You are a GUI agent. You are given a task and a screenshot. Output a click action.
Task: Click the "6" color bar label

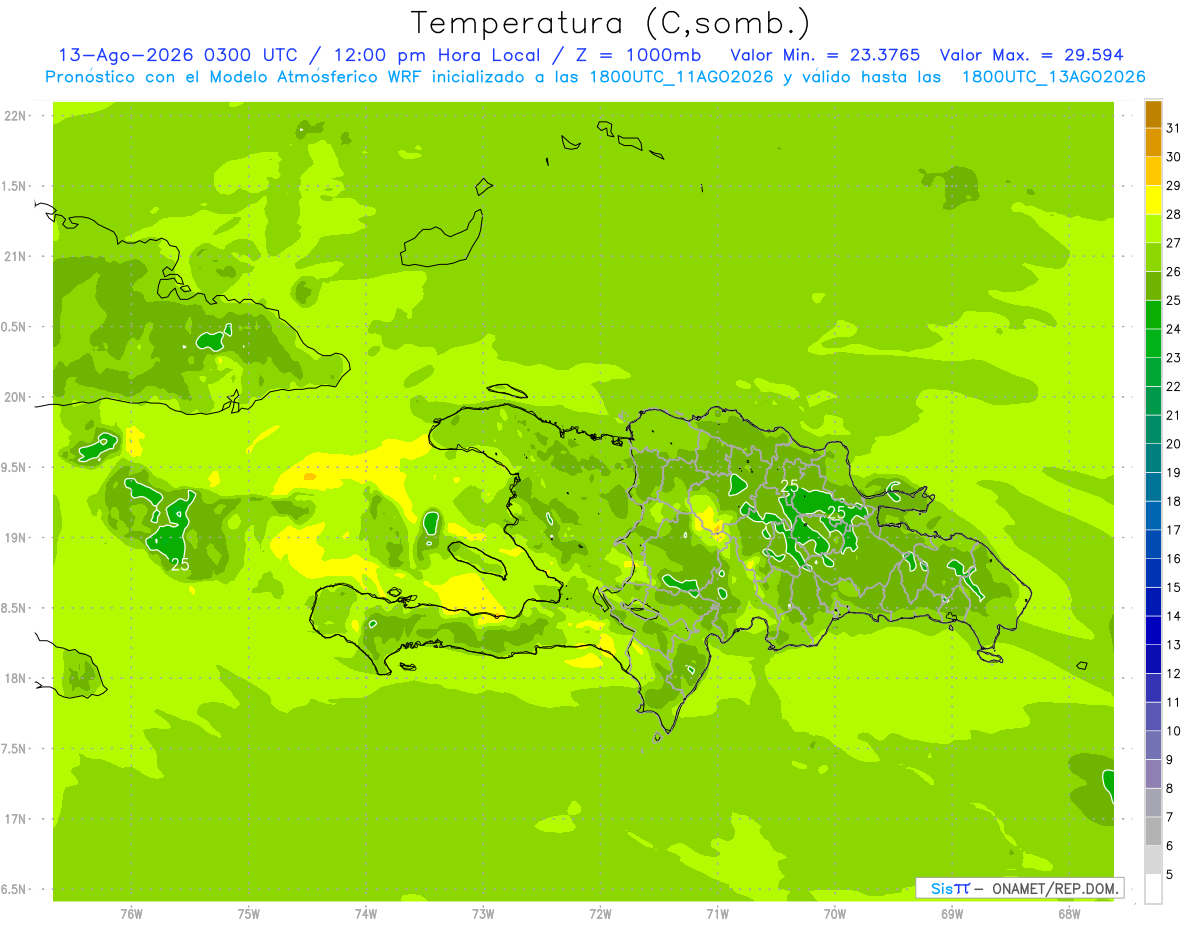tap(1169, 846)
